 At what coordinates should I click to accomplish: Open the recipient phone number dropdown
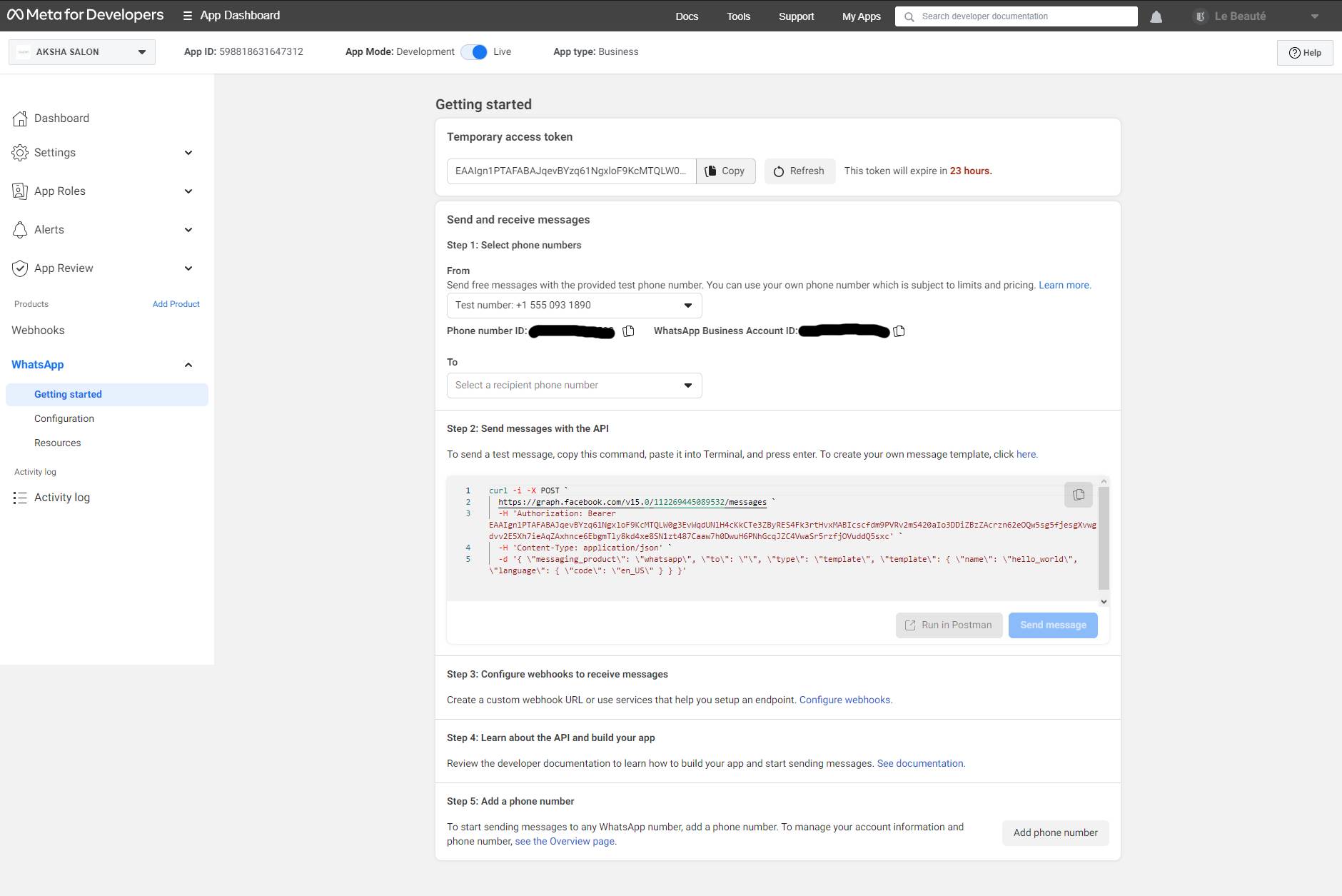[575, 386]
